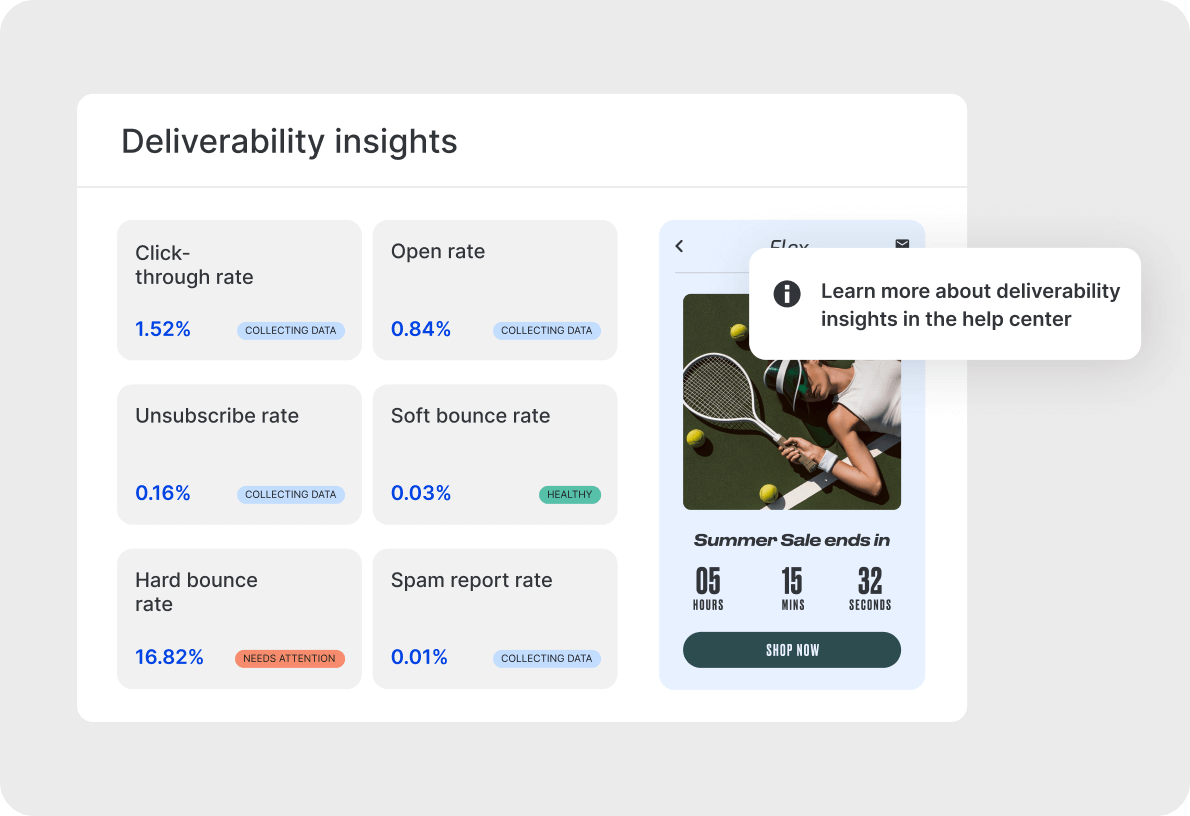Click COLLECTING DATA badge on Spam report rate

[x=546, y=658]
